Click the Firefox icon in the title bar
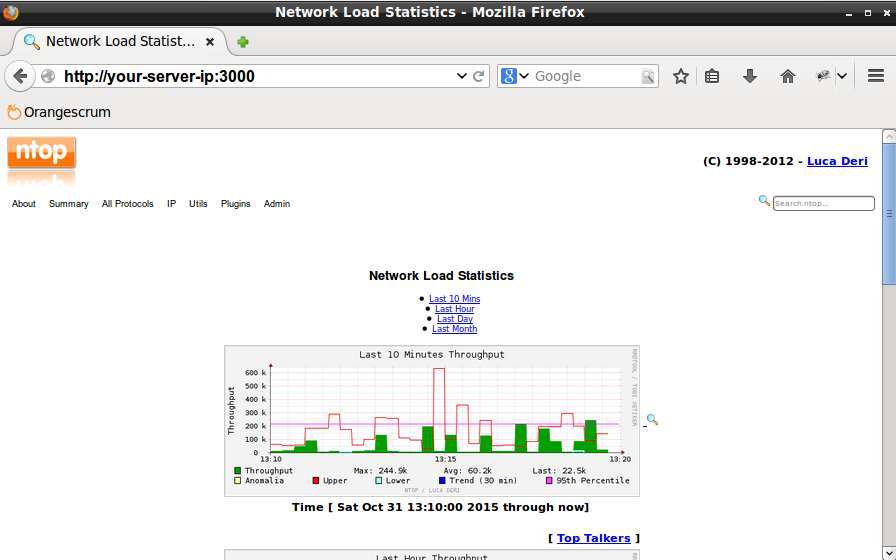The height and width of the screenshot is (560, 896). [x=10, y=12]
